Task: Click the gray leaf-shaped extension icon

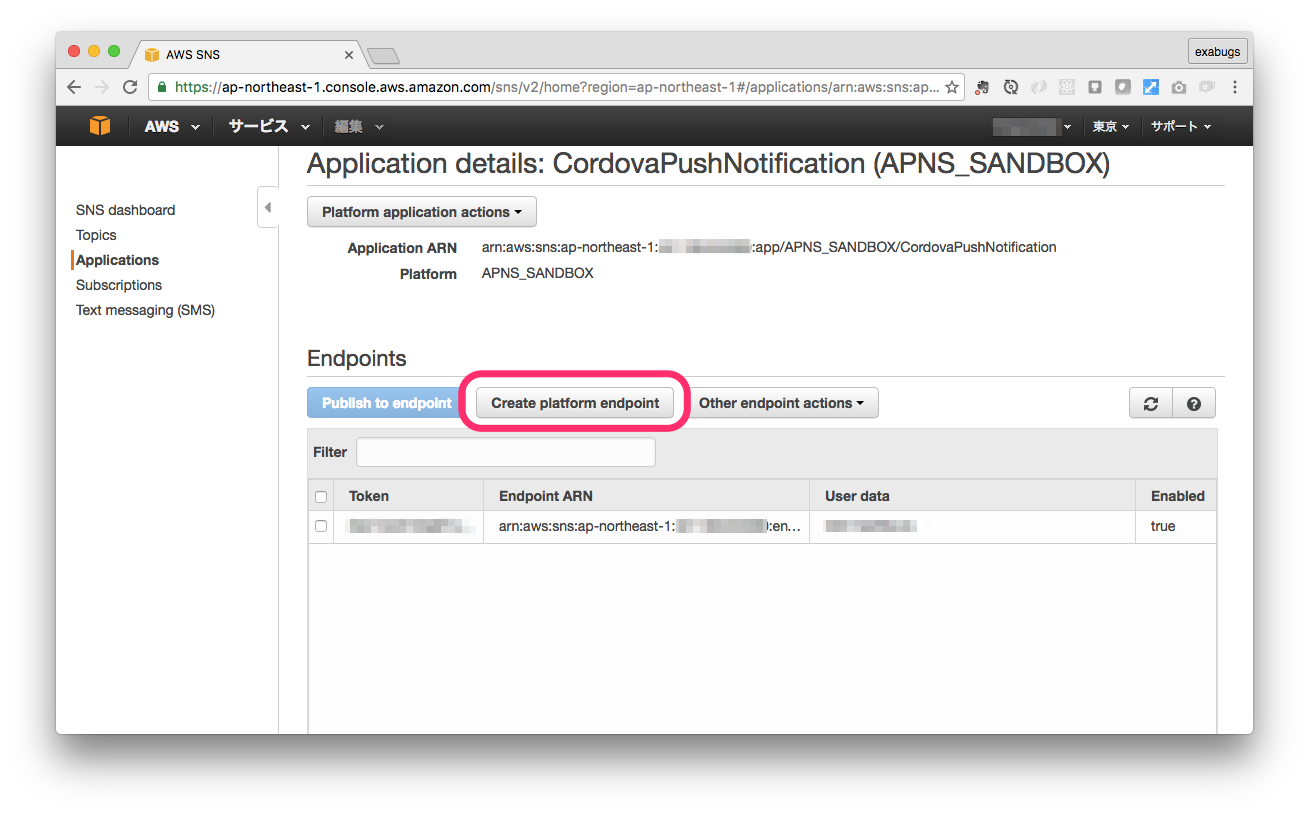Action: tap(1123, 87)
